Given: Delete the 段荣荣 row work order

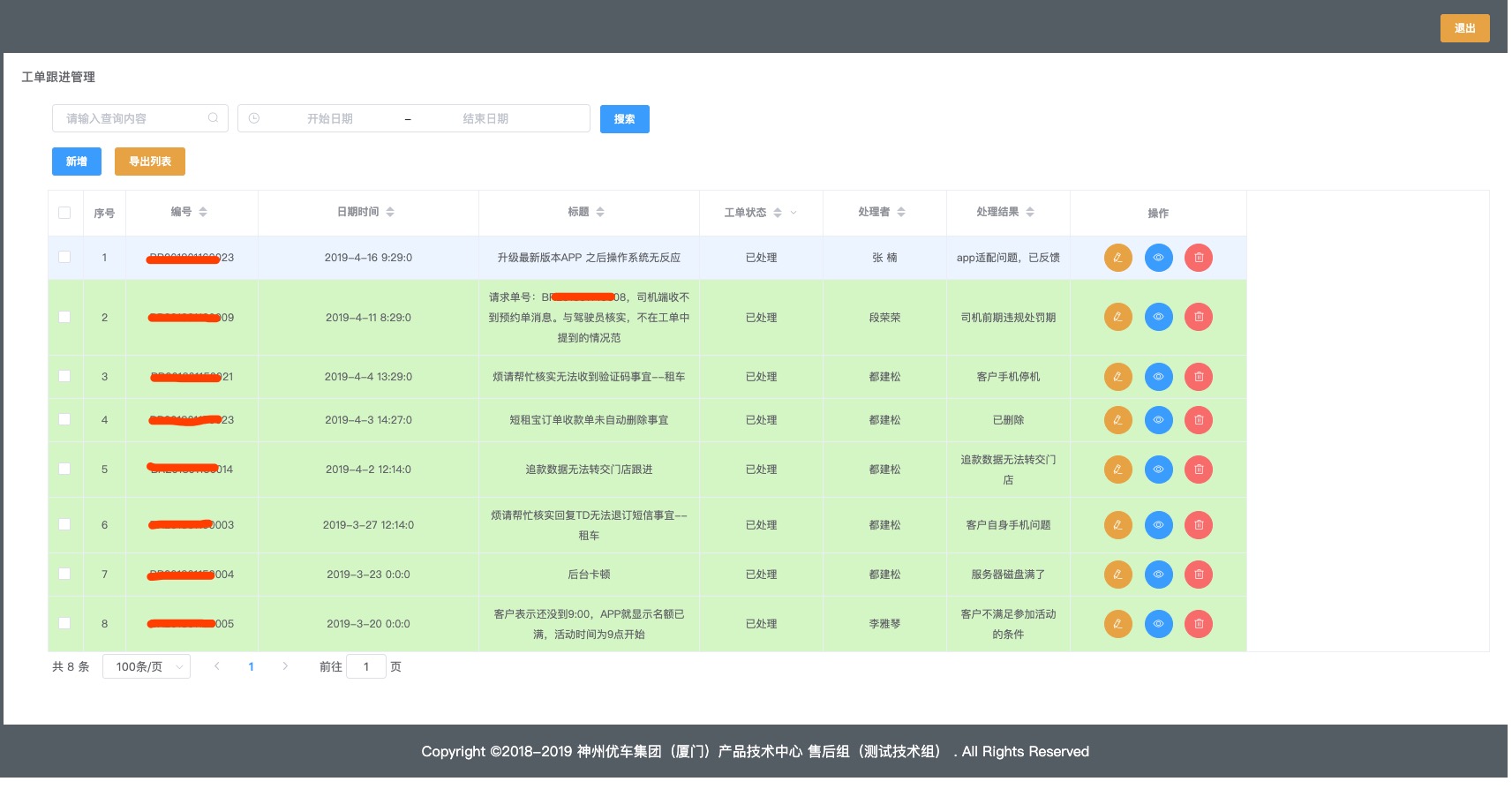Looking at the screenshot, I should pos(1199,317).
